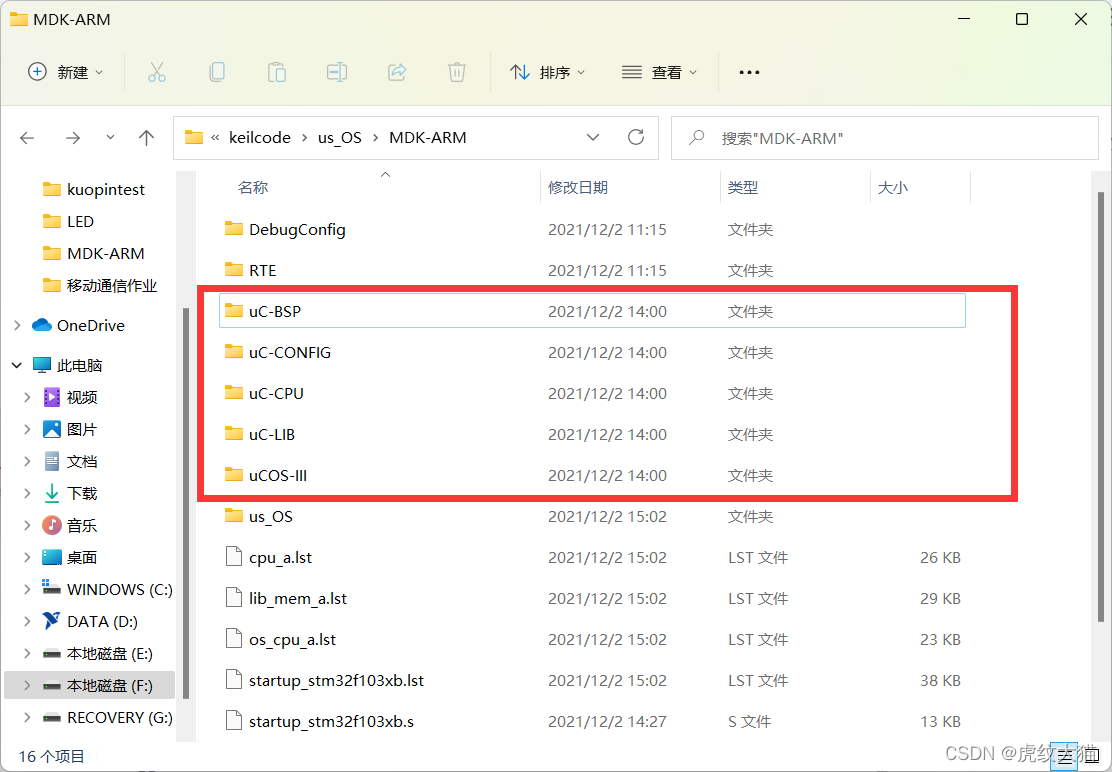Select the us_OS folder in file list
1112x772 pixels.
click(592, 517)
